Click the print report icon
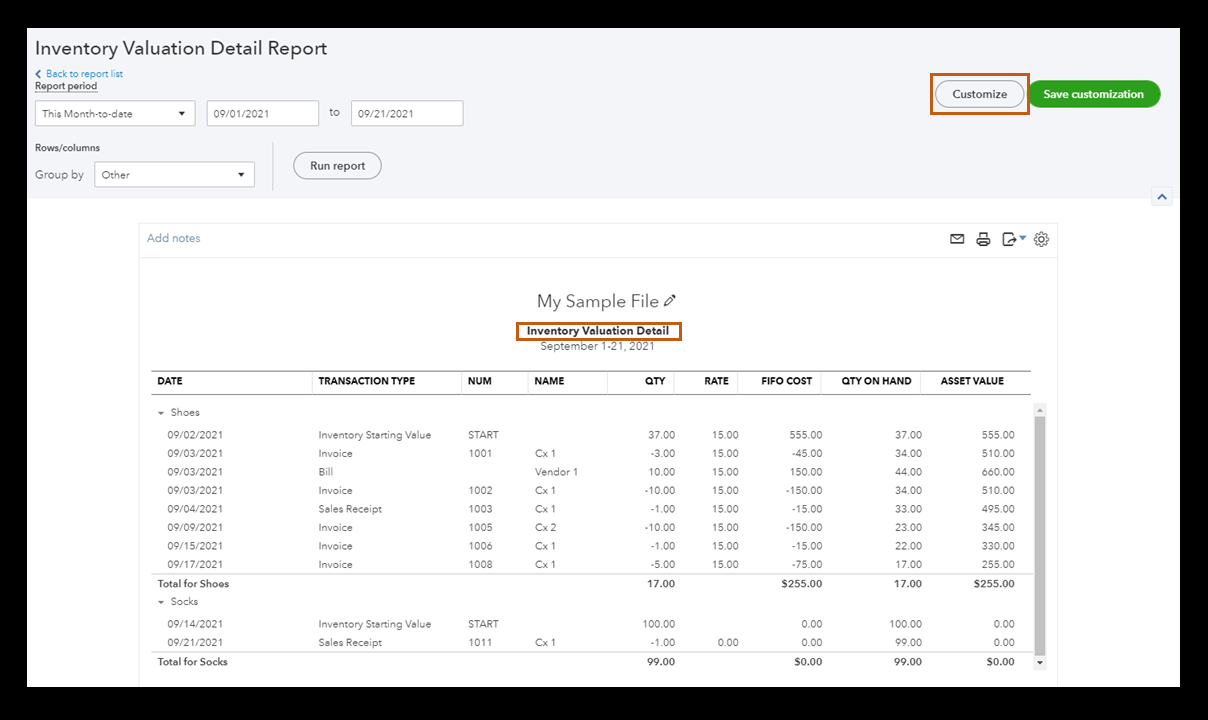The width and height of the screenshot is (1208, 720). pos(983,239)
